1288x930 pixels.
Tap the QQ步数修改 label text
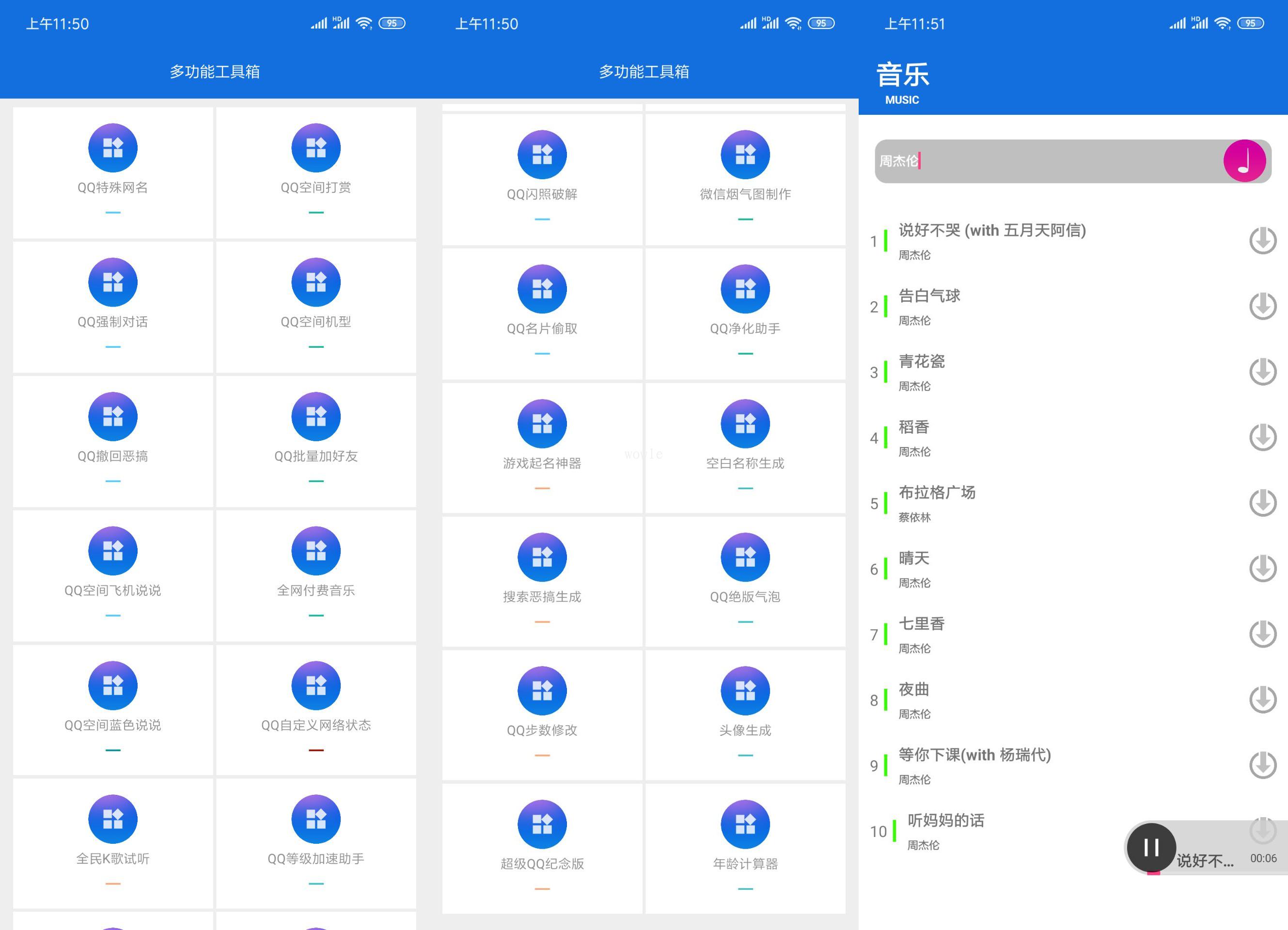click(542, 730)
